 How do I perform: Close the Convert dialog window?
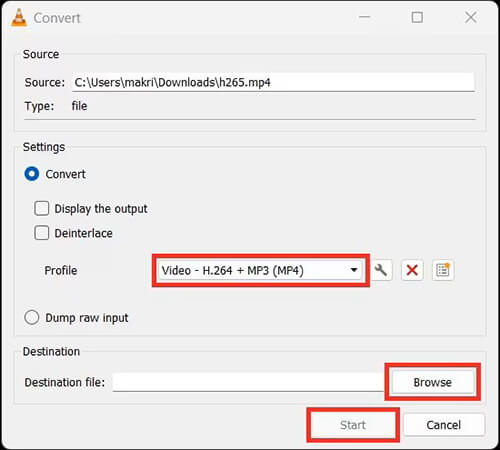[471, 17]
